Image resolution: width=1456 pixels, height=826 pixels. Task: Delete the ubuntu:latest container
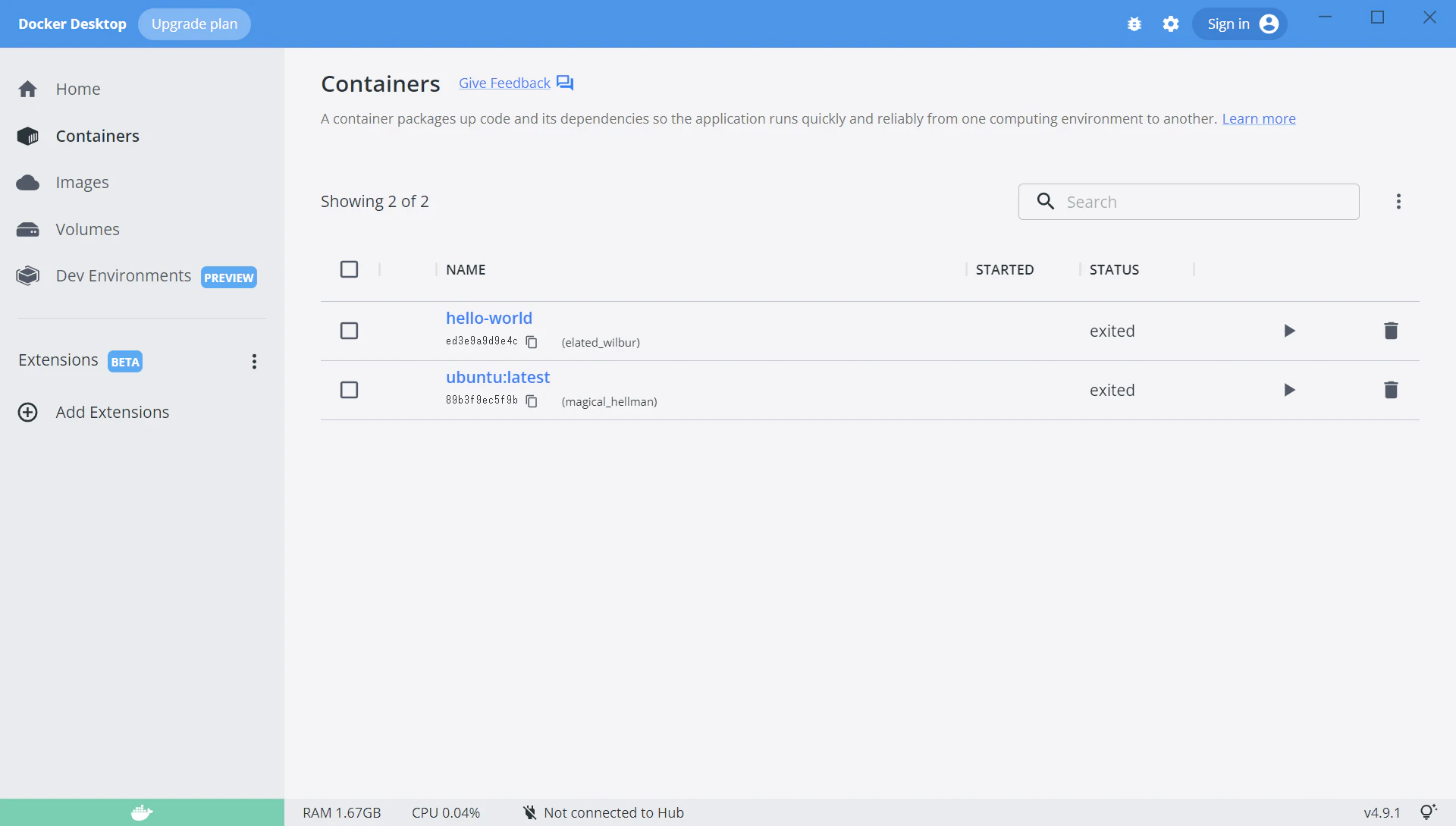[1391, 390]
